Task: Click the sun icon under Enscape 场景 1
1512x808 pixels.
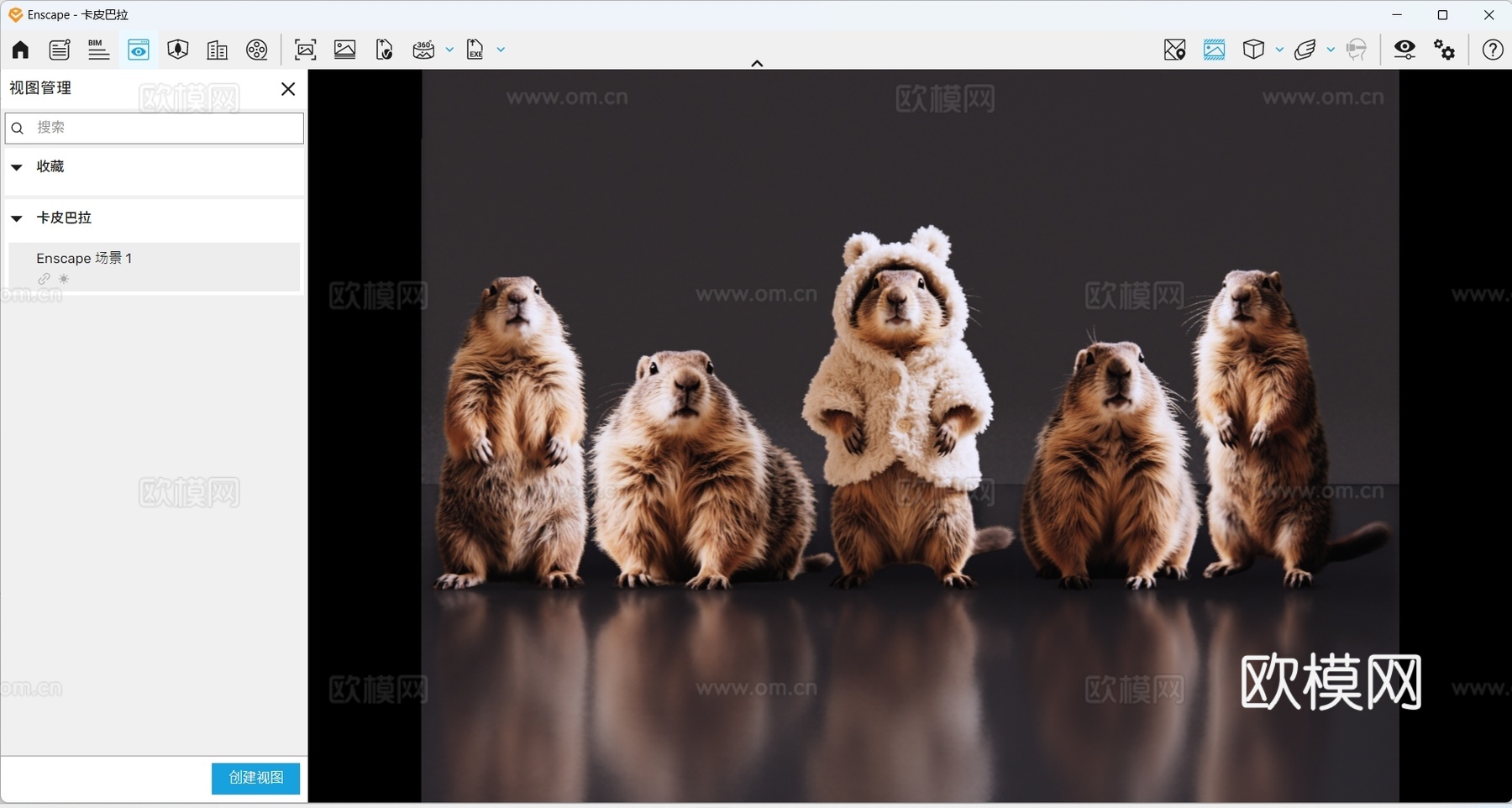Action: [x=64, y=279]
